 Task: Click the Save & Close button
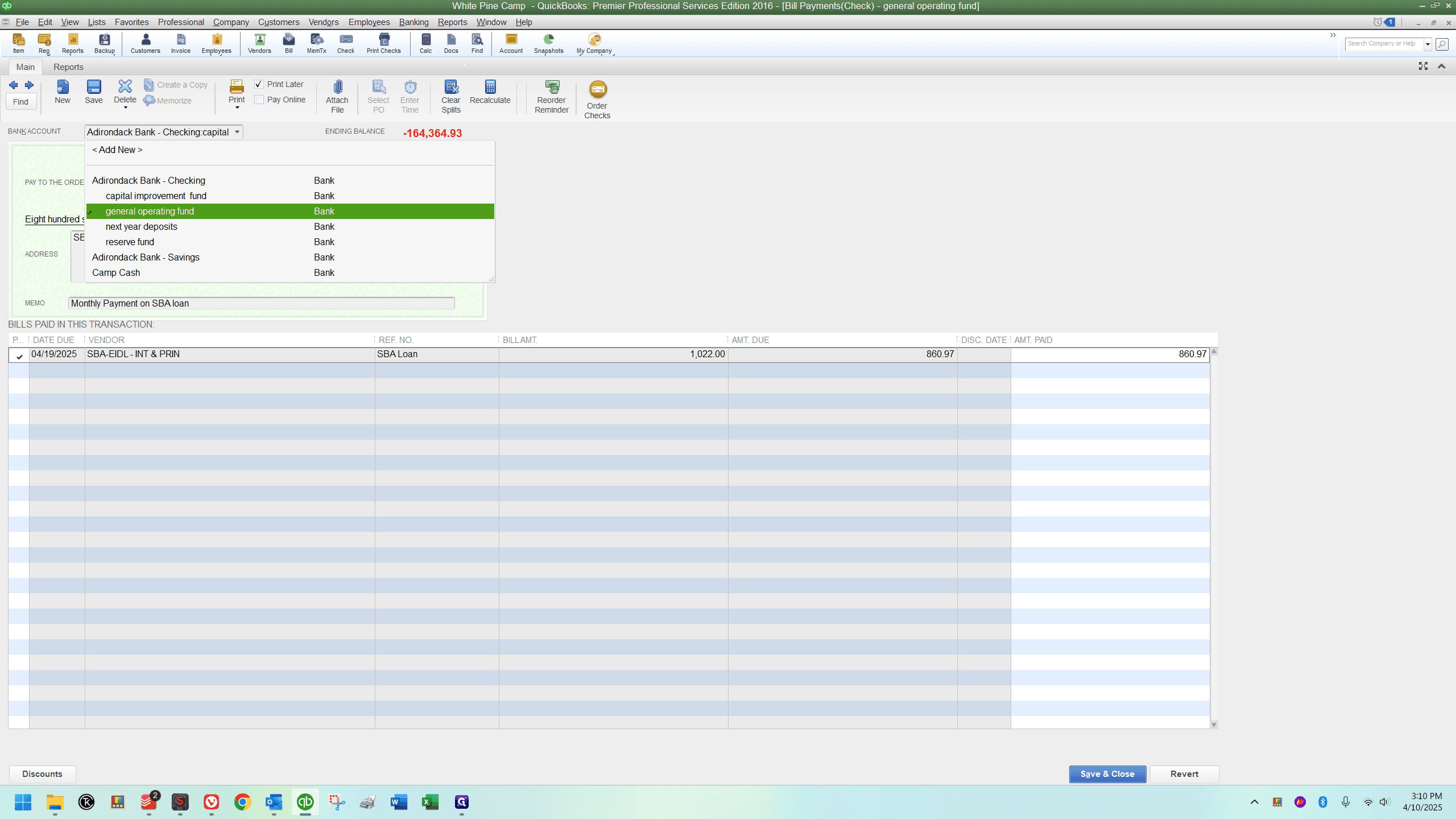(1107, 774)
